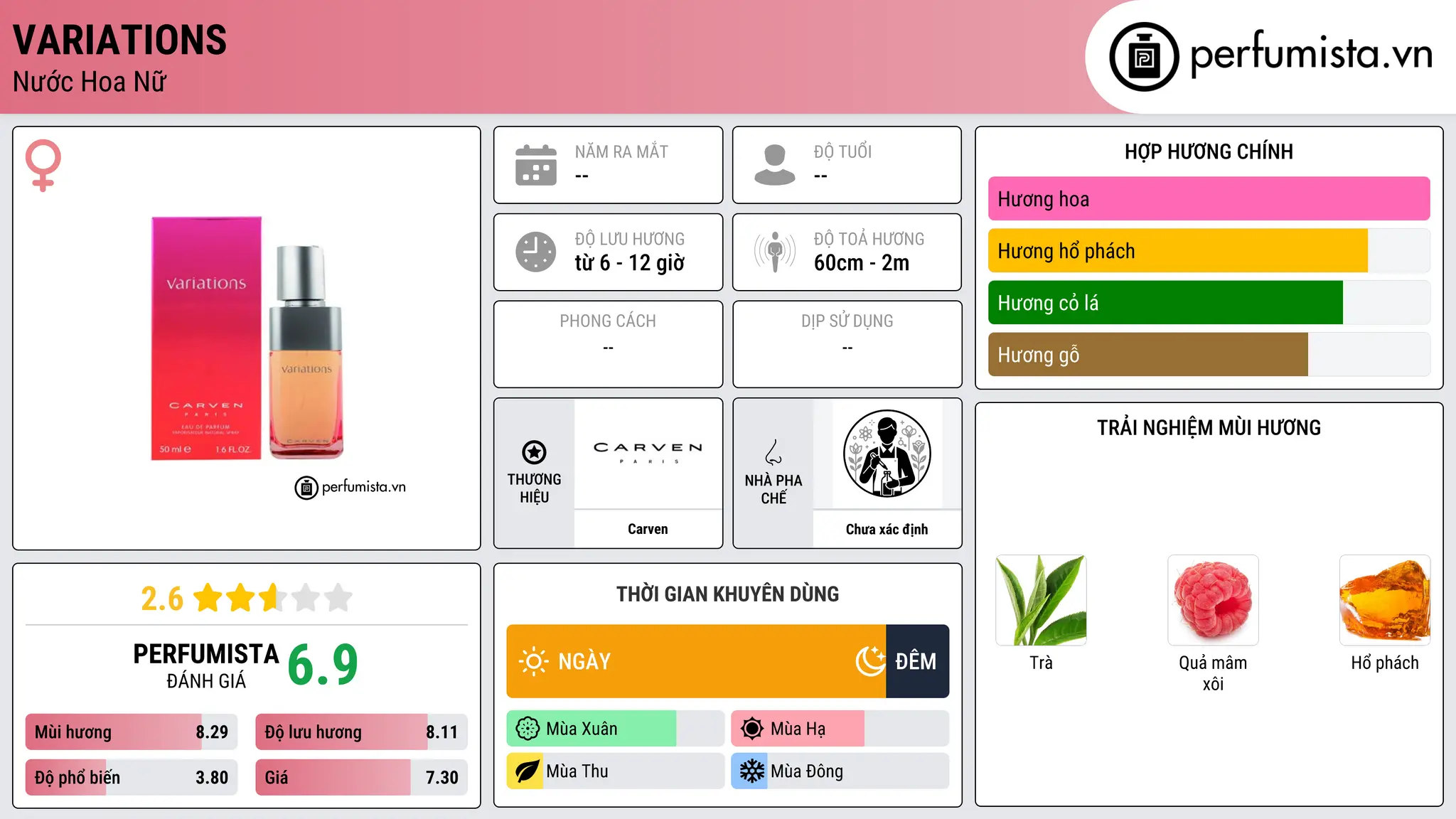Click the leaf icon for Mùa Thu

(x=527, y=771)
